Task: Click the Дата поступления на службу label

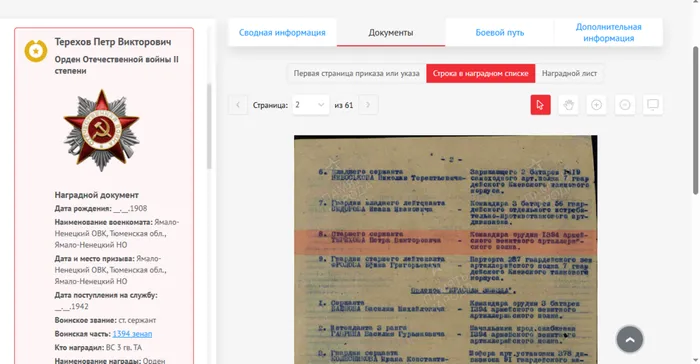Action: coord(106,295)
